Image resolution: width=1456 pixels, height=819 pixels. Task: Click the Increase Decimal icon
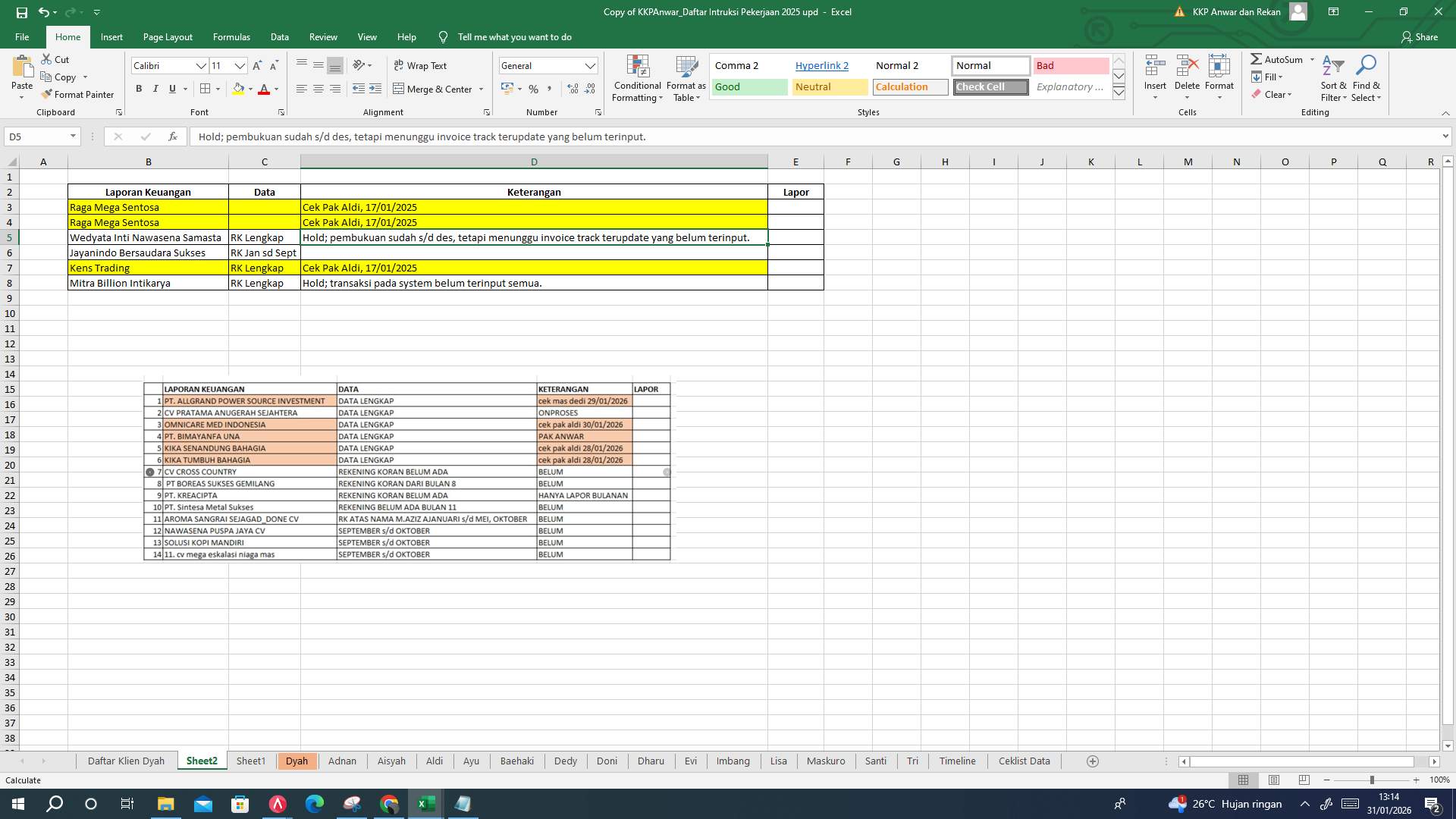(x=571, y=89)
